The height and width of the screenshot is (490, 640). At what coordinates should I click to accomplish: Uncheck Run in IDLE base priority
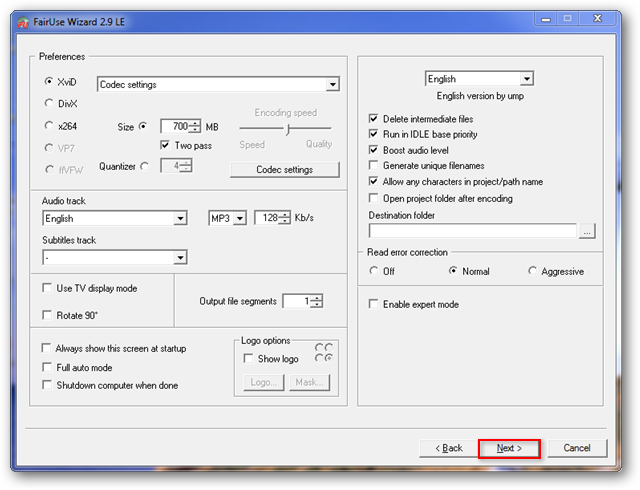(x=373, y=134)
